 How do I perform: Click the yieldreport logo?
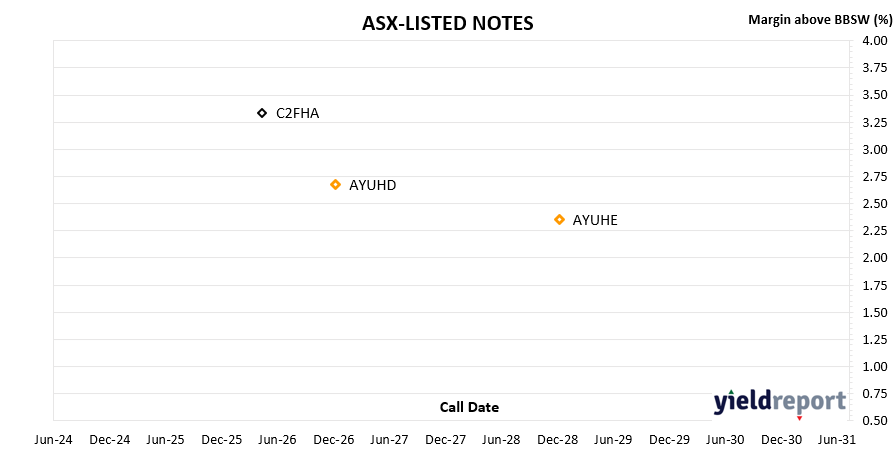point(779,402)
